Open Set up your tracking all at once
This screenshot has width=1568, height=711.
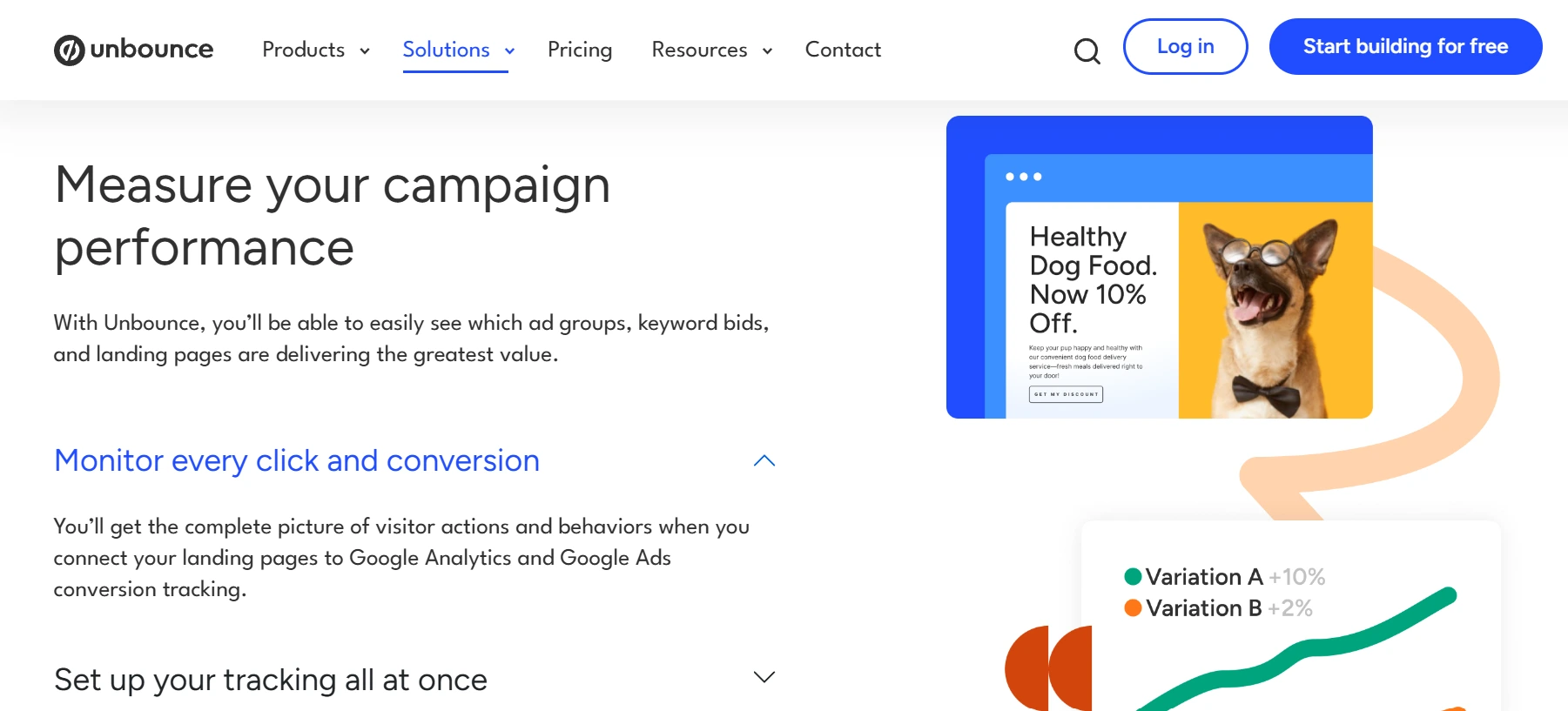point(271,680)
